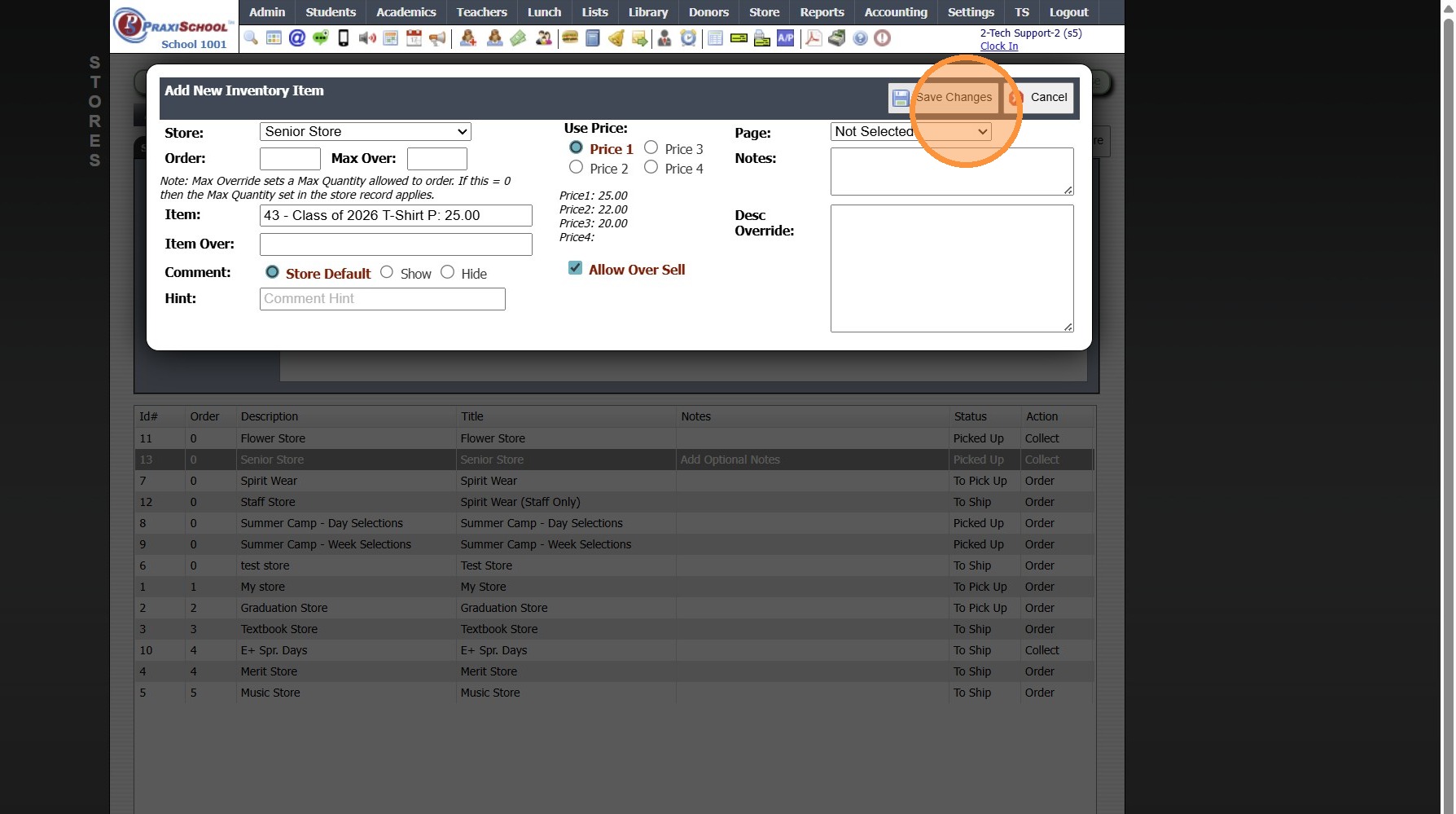Image resolution: width=1456 pixels, height=814 pixels.
Task: Choose Store Default comment option
Action: 272,272
